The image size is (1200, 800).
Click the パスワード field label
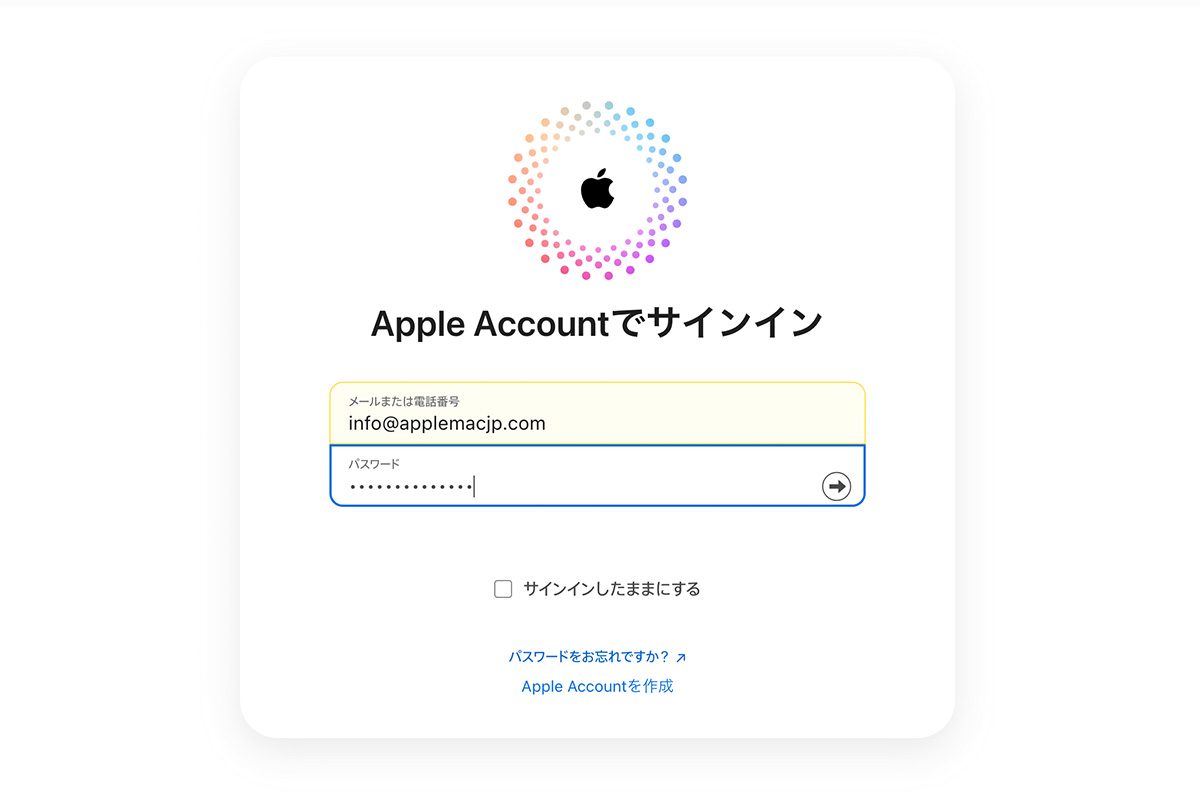pyautogui.click(x=374, y=464)
